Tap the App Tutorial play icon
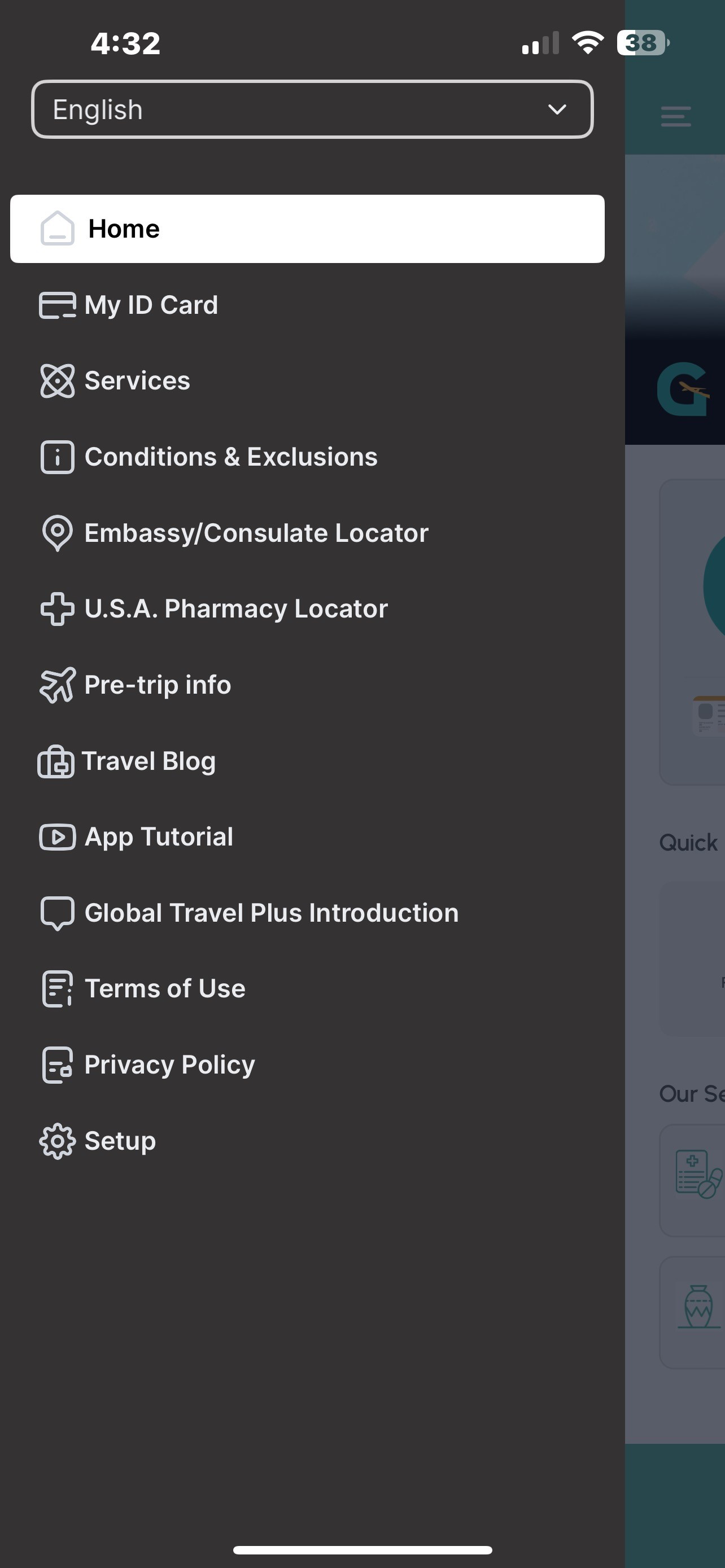 tap(57, 837)
